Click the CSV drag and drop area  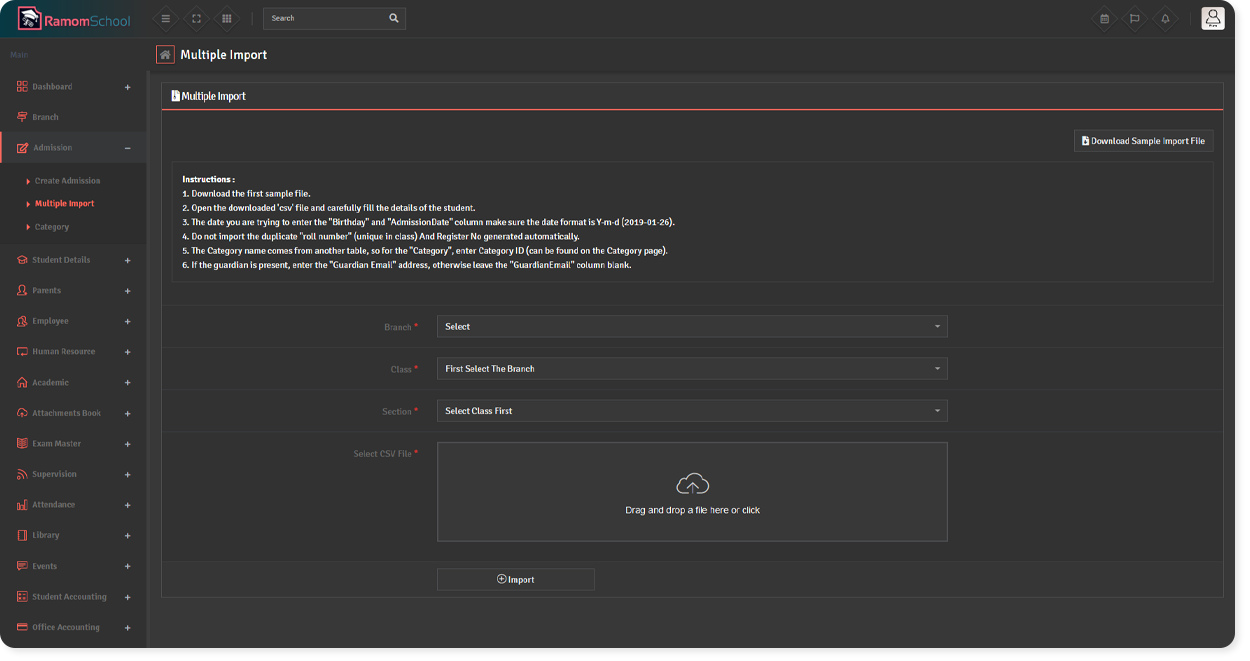point(691,492)
